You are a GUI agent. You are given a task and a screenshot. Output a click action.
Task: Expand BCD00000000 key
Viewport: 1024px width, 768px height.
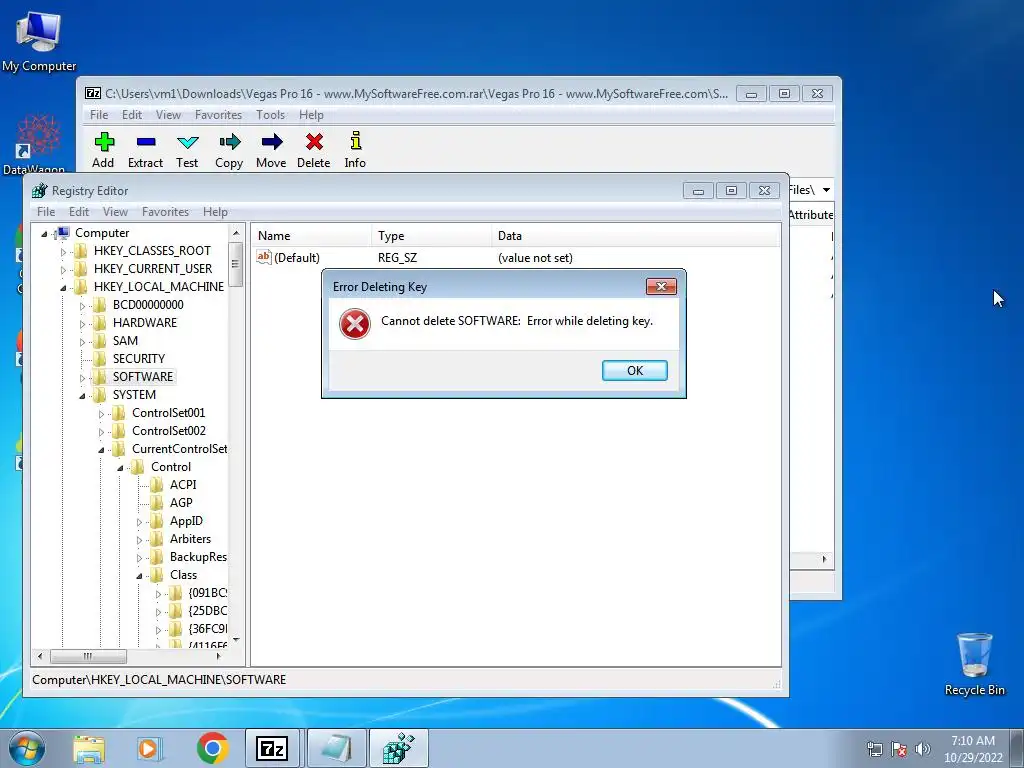(82, 306)
